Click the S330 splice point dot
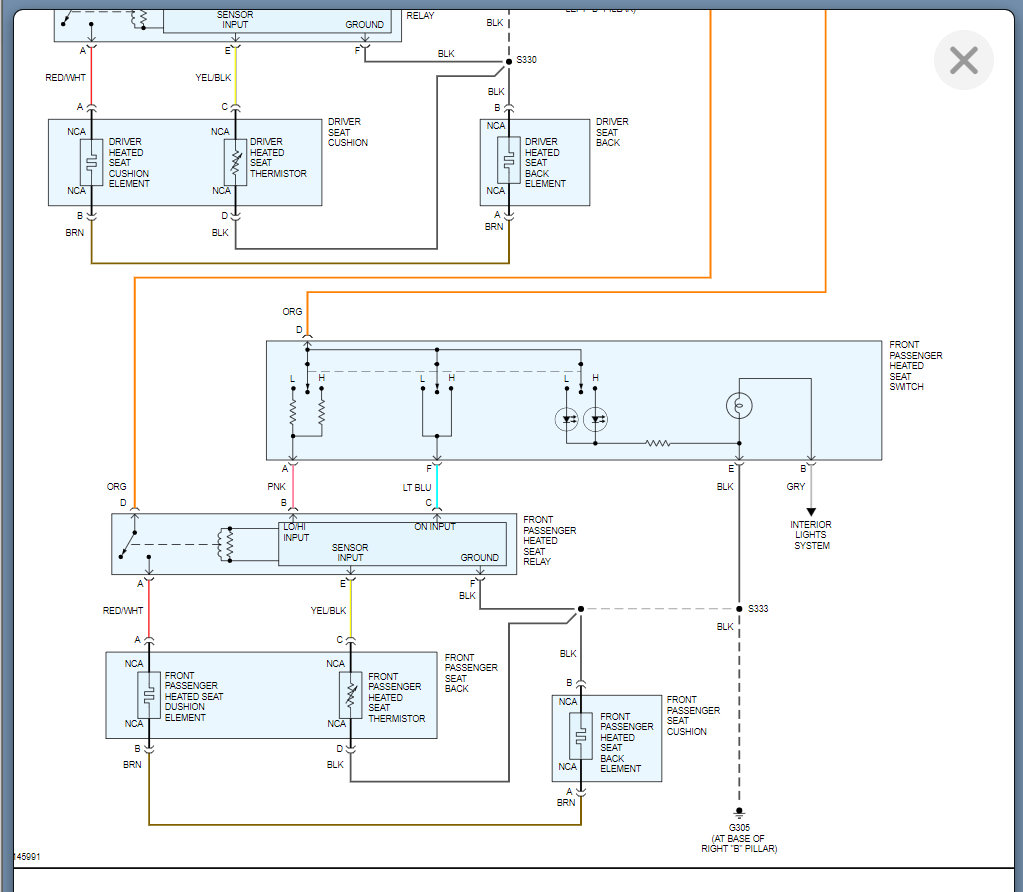Image resolution: width=1023 pixels, height=892 pixels. coord(509,61)
